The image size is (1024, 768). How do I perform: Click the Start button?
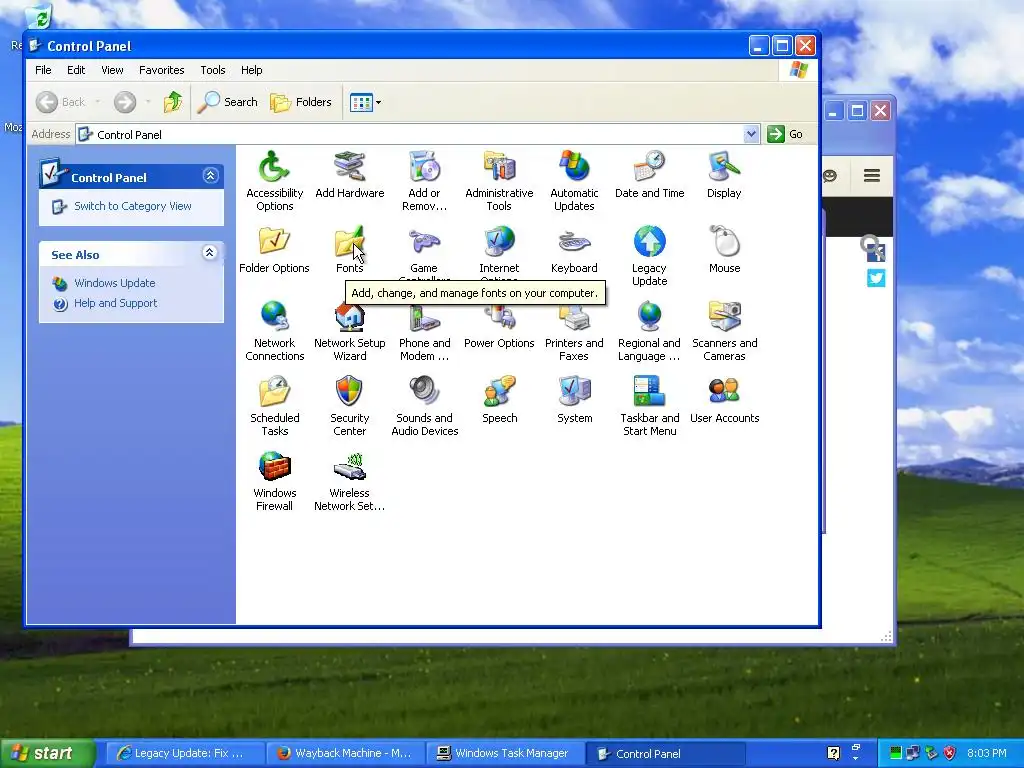47,753
